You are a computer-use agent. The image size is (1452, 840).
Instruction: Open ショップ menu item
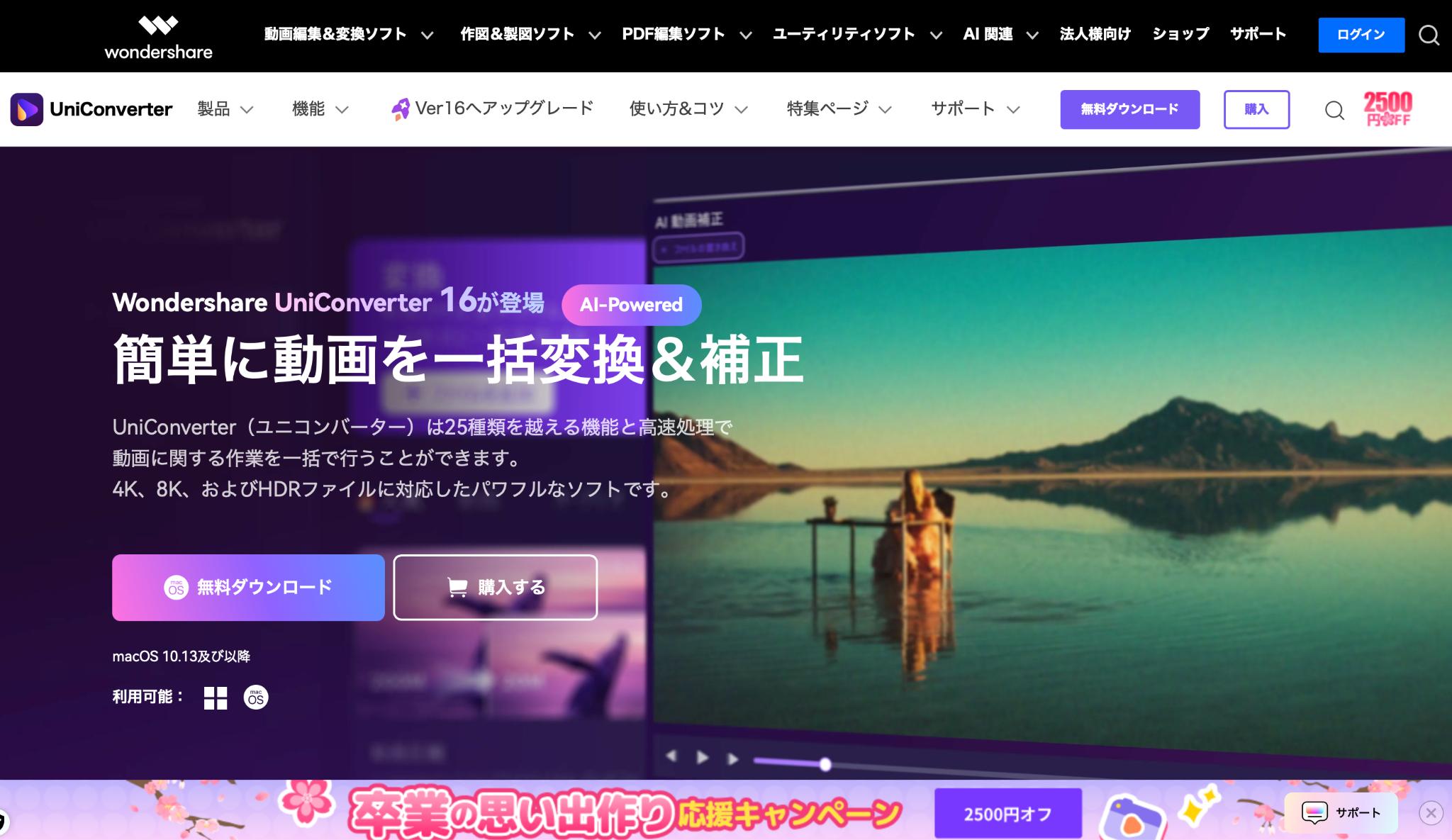[x=1180, y=34]
